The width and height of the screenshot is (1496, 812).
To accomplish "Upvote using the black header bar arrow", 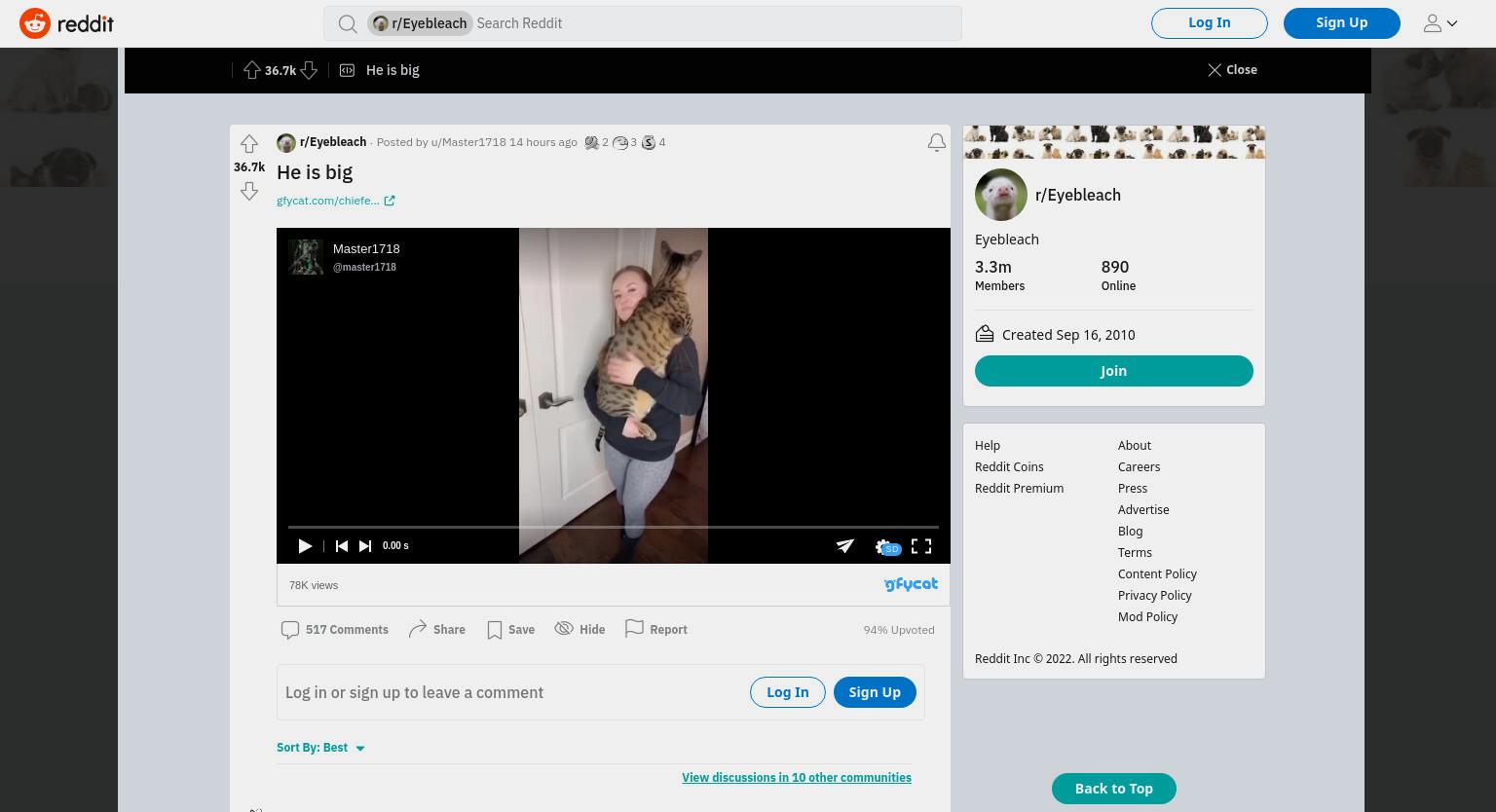I will [252, 70].
